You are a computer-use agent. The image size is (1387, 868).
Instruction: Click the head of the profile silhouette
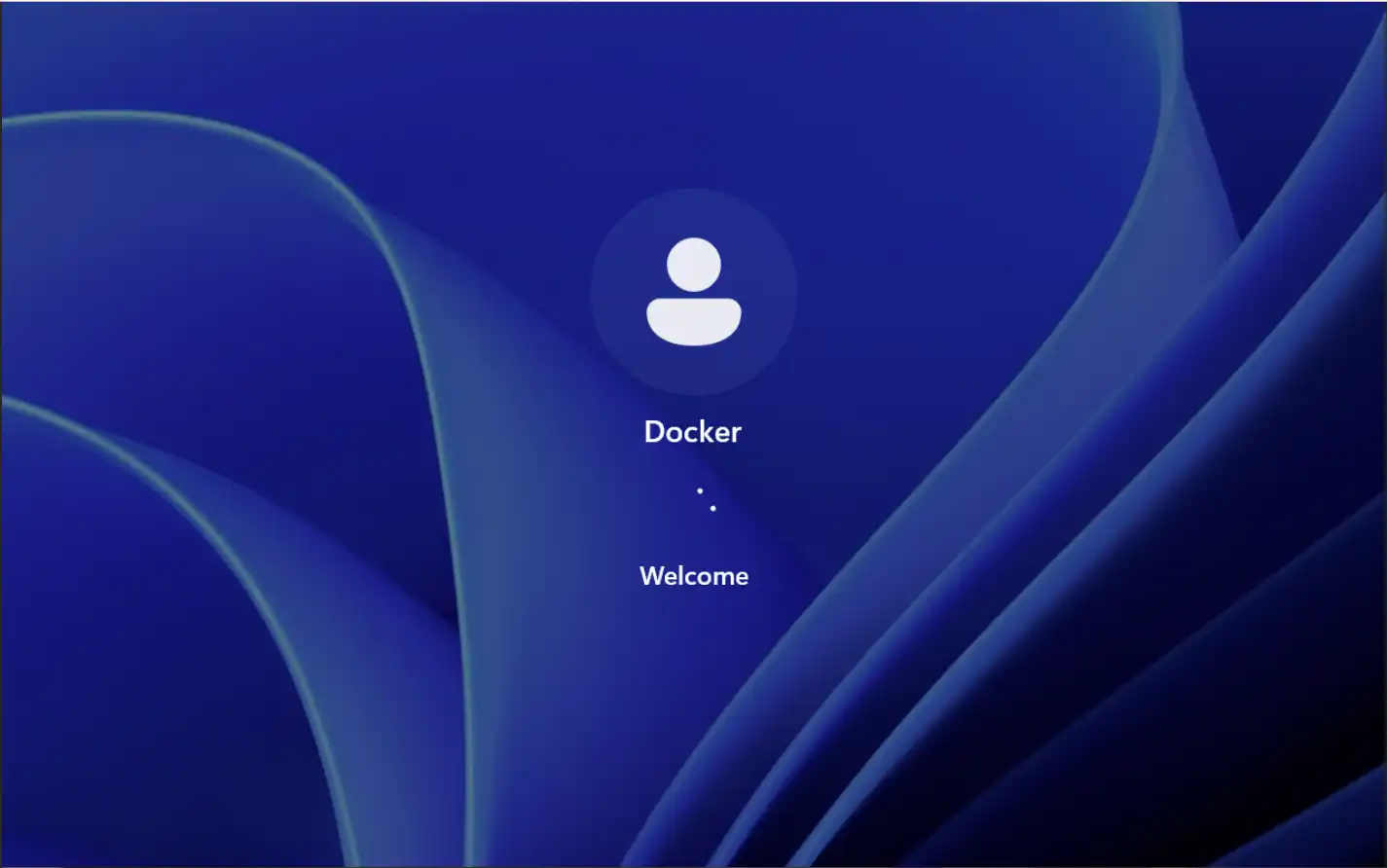point(693,264)
